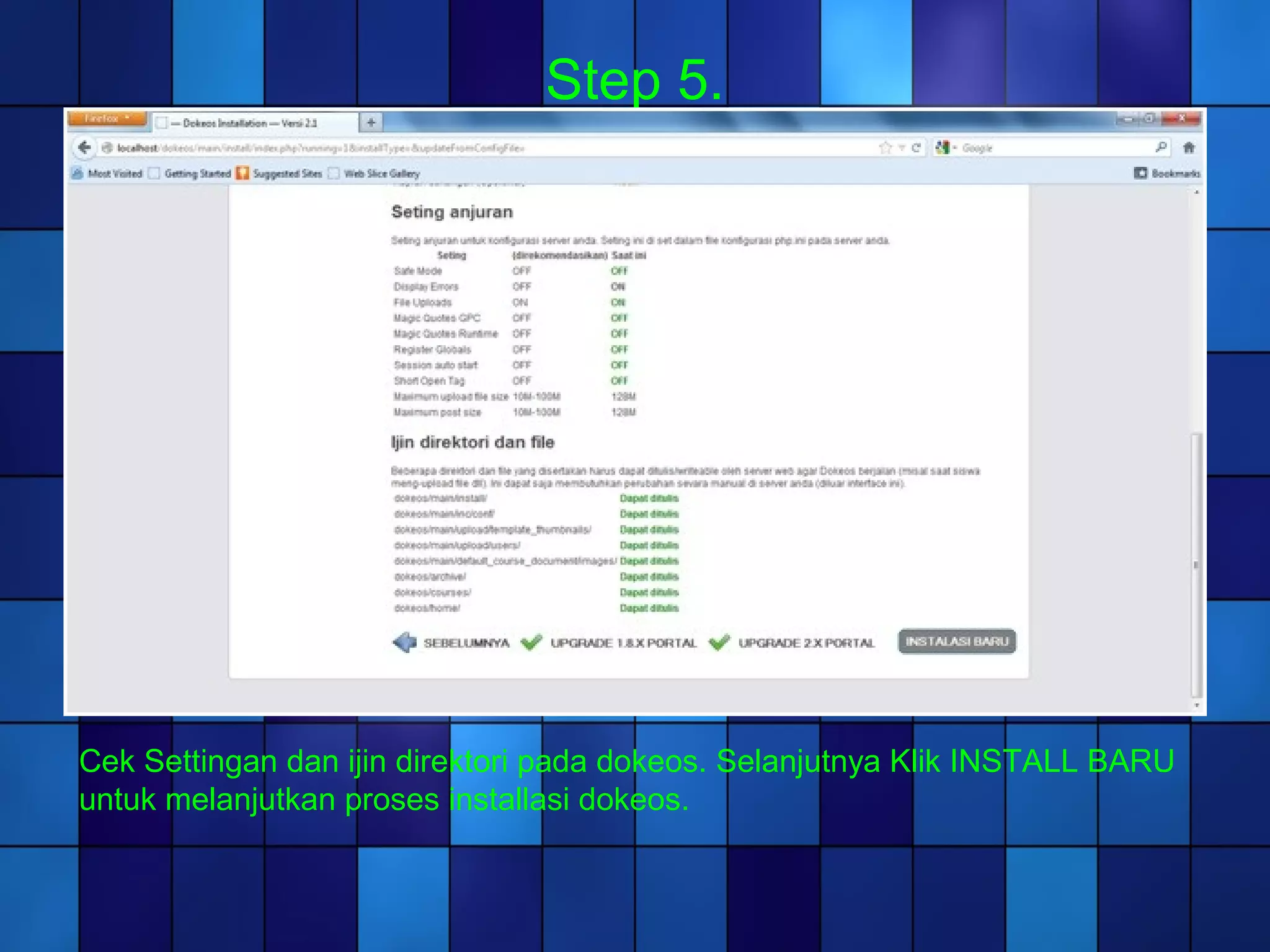Image resolution: width=1270 pixels, height=952 pixels.
Task: Click the Seting anjuran heading
Action: [x=452, y=212]
